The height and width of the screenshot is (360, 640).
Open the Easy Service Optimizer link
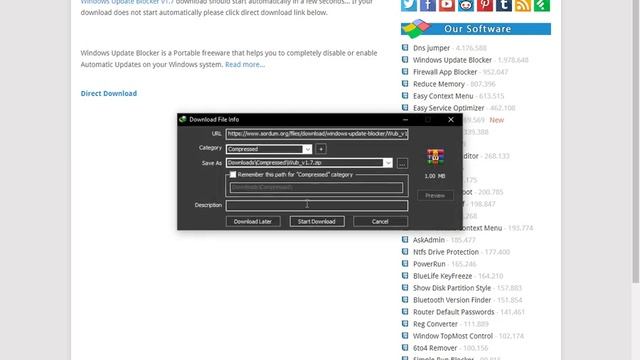click(x=449, y=108)
